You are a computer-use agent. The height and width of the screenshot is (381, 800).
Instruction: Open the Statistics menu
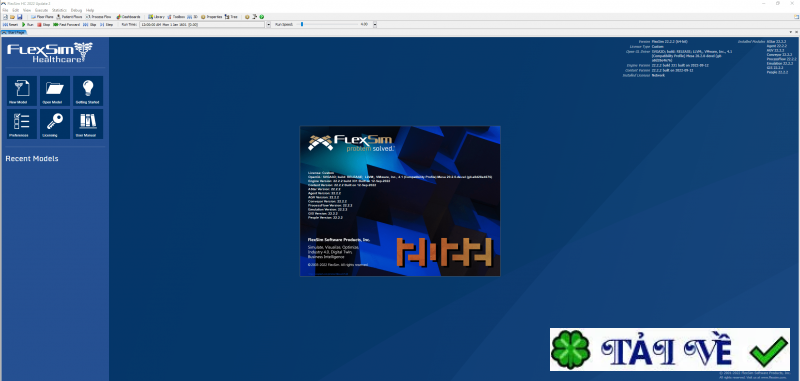tap(59, 10)
